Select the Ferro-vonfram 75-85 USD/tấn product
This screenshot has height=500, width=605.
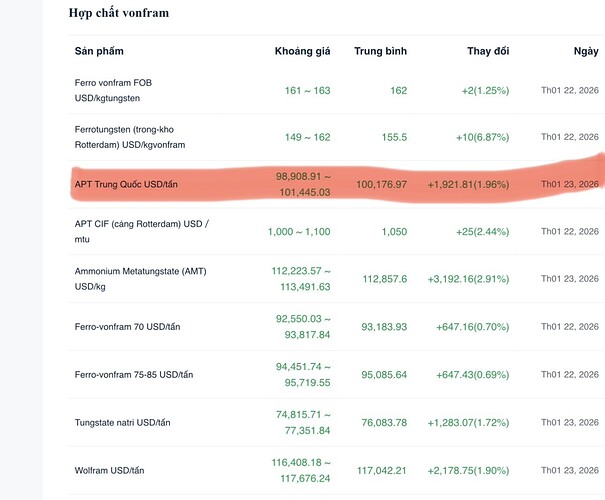[134, 374]
